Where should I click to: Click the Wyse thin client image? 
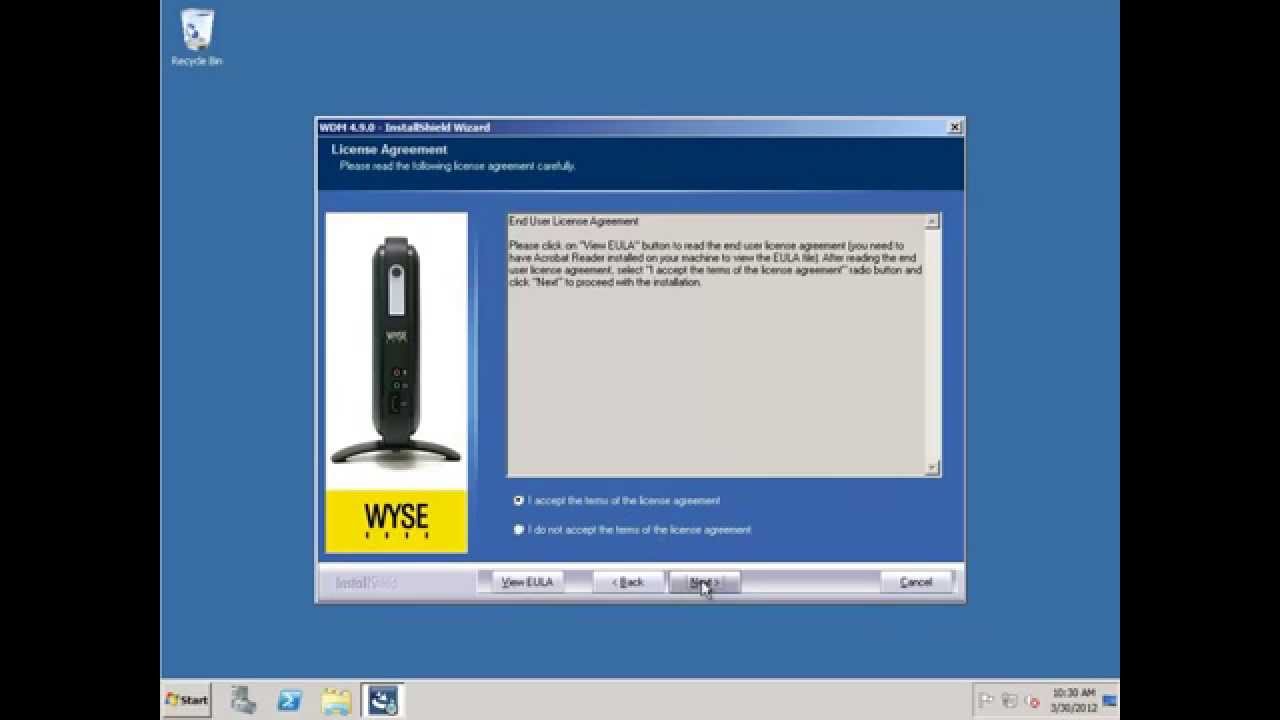(396, 350)
